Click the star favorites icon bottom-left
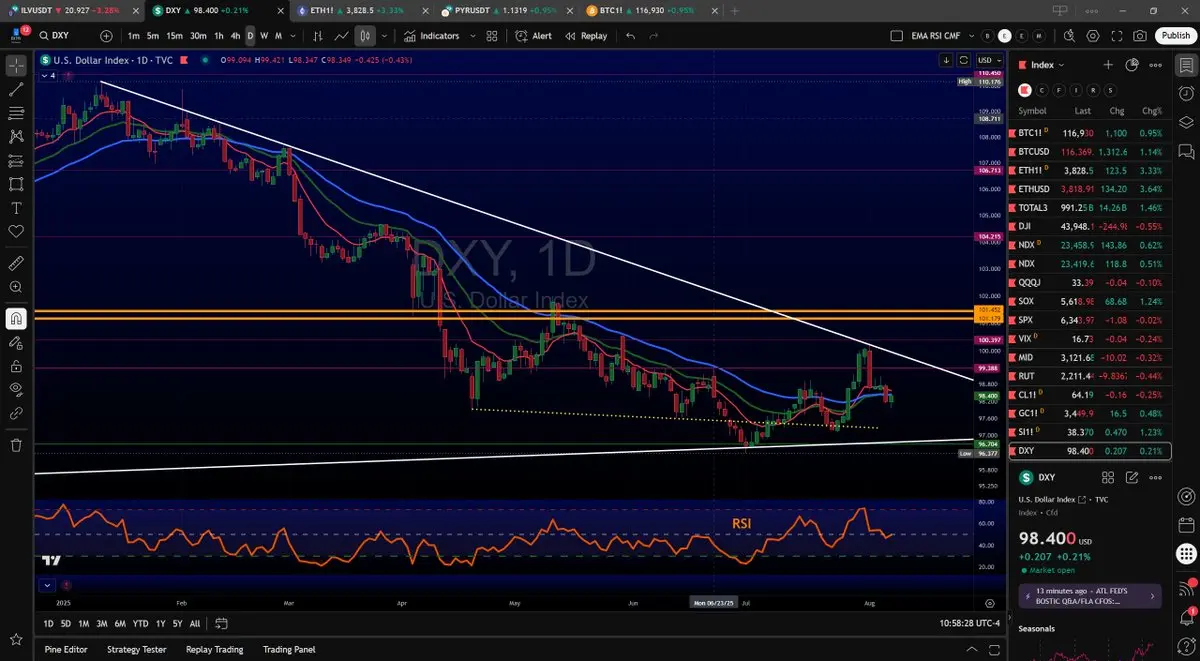This screenshot has height=661, width=1200. tap(16, 639)
